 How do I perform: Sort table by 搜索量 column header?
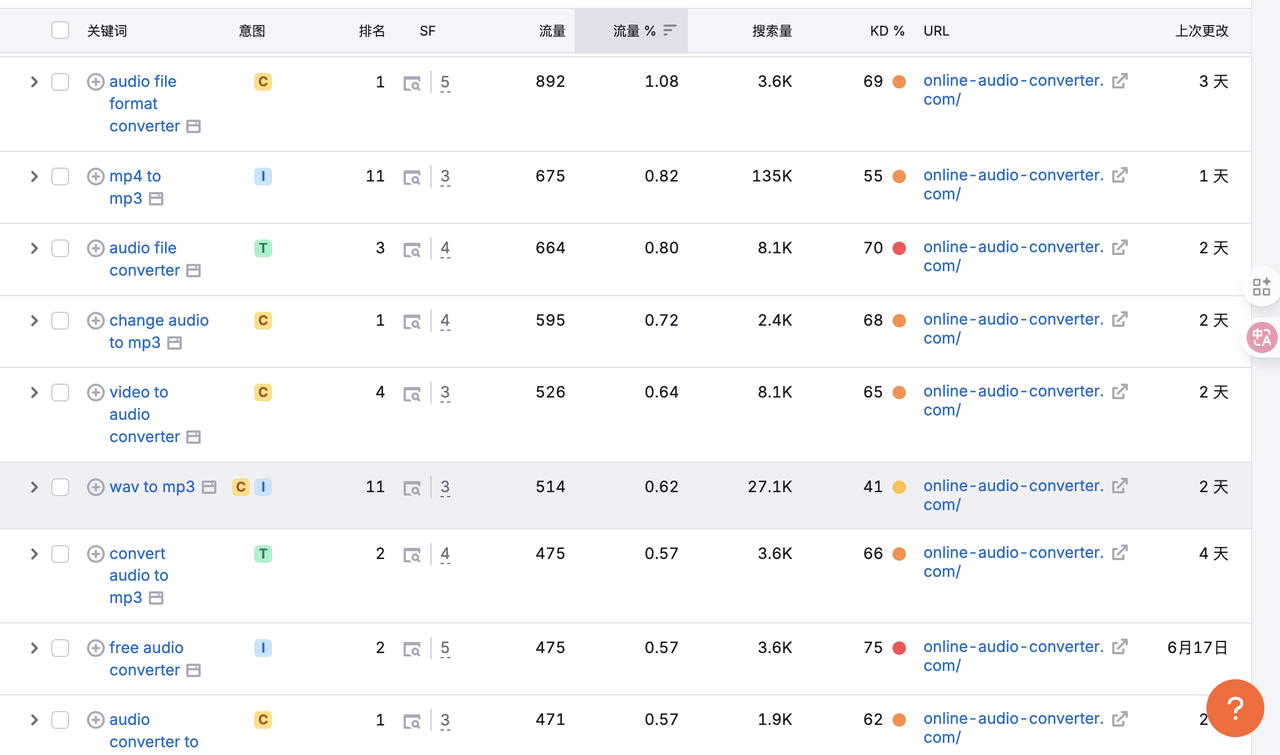[x=771, y=31]
